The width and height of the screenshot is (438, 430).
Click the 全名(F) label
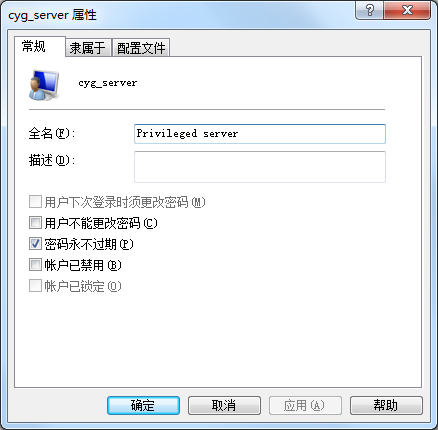[52, 134]
